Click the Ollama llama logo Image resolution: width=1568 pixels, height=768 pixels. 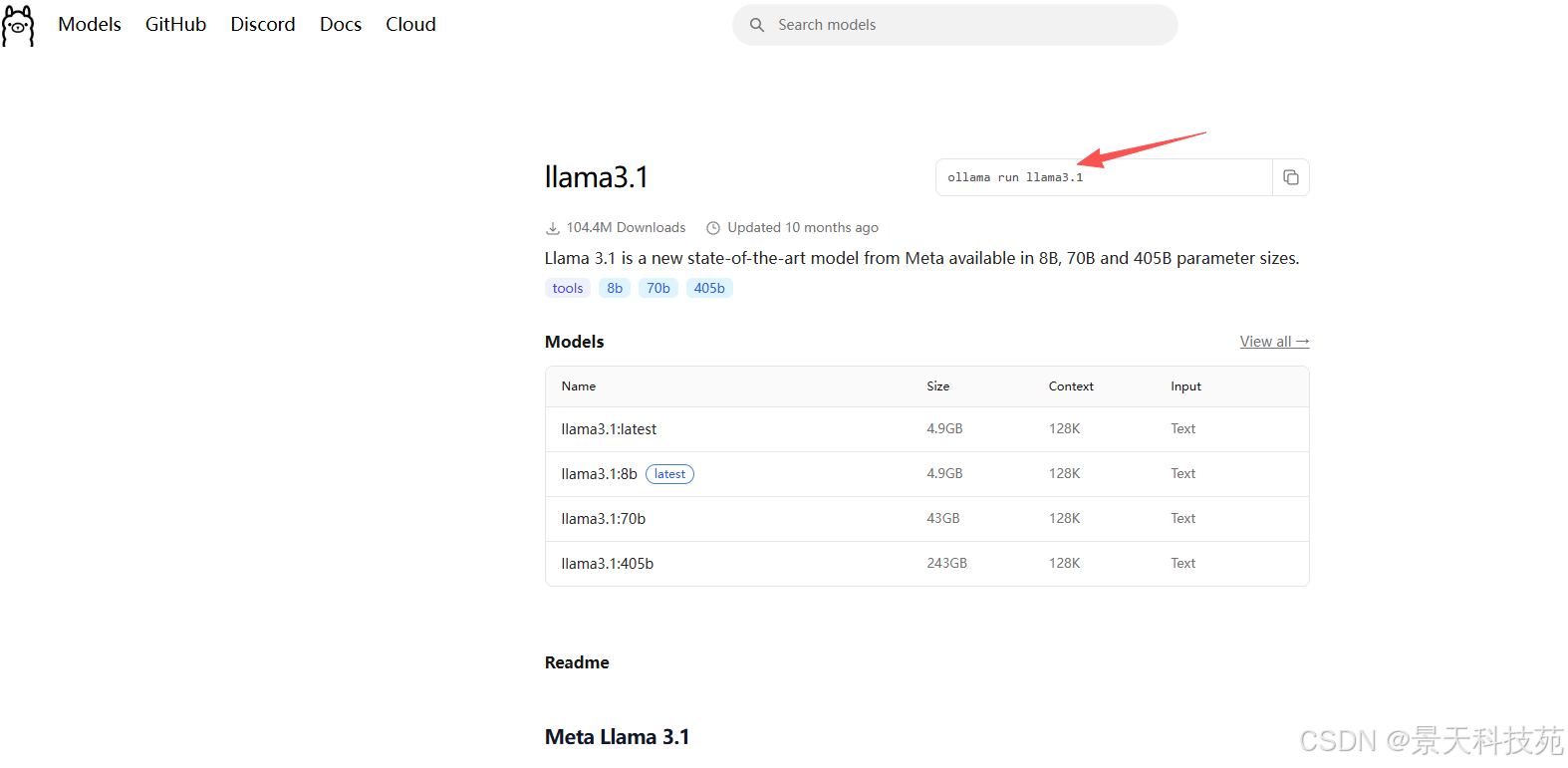click(18, 25)
